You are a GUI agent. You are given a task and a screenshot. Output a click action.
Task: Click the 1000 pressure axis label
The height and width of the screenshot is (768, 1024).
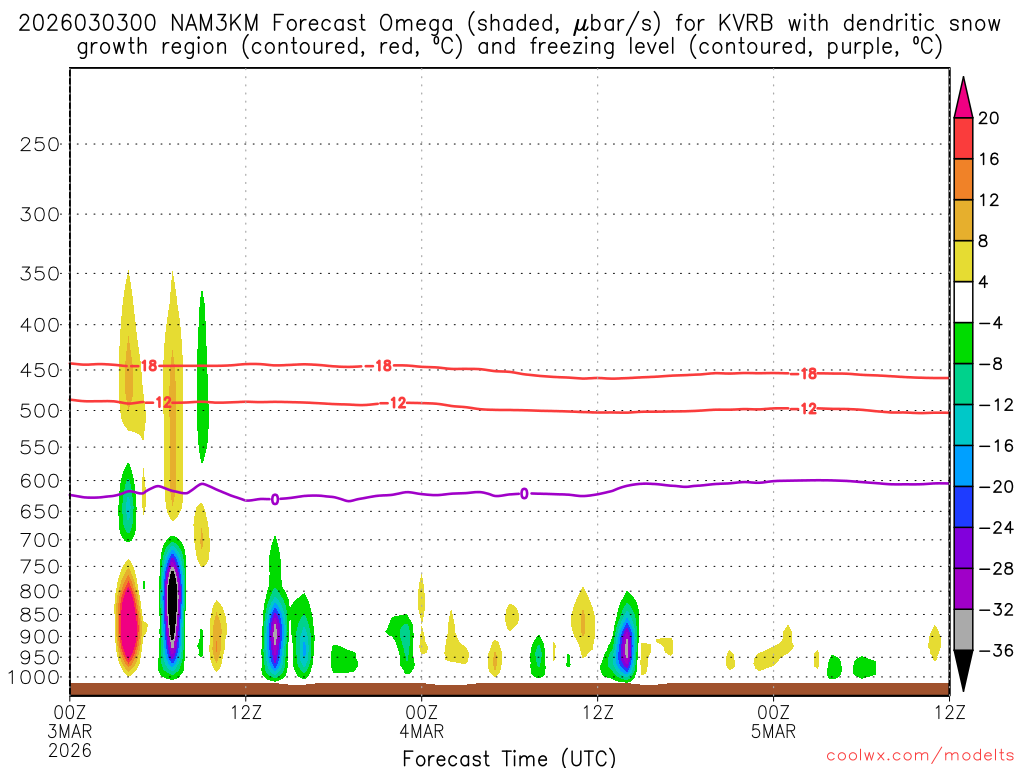pos(34,678)
